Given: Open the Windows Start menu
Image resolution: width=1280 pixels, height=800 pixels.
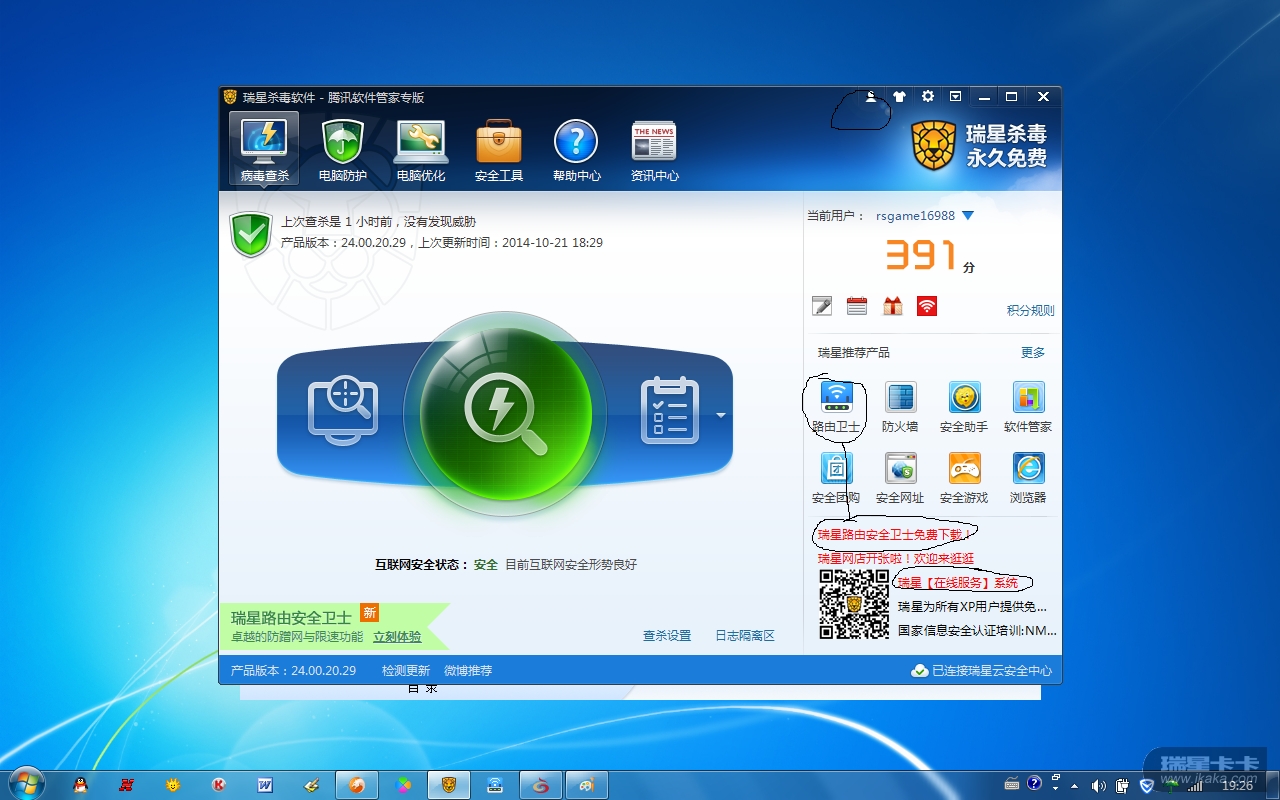Looking at the screenshot, I should tap(25, 783).
